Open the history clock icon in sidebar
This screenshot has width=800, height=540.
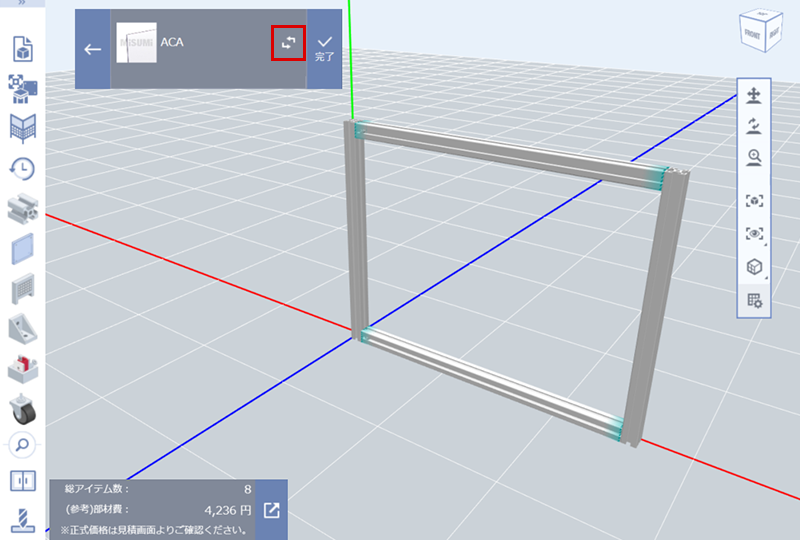22,168
